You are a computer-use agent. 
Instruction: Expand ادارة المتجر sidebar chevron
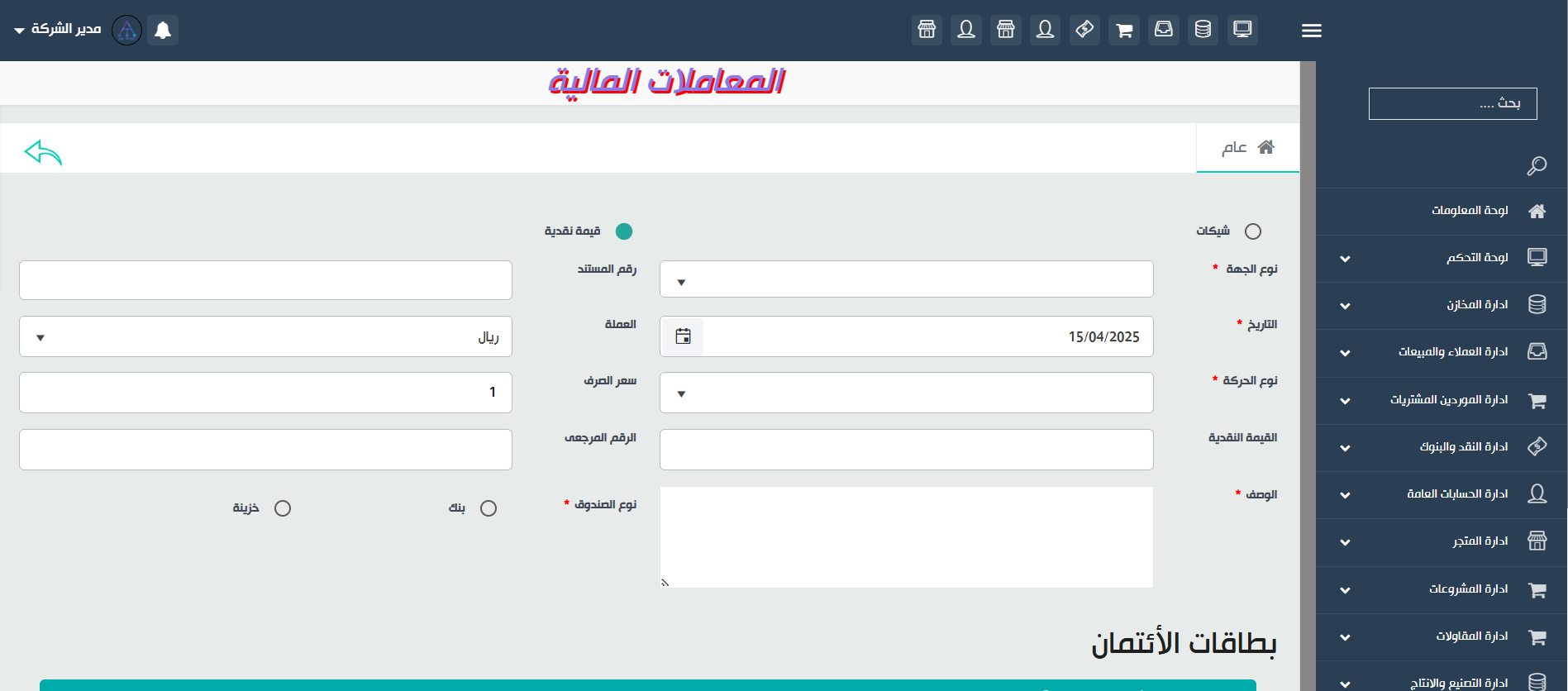click(x=1345, y=542)
